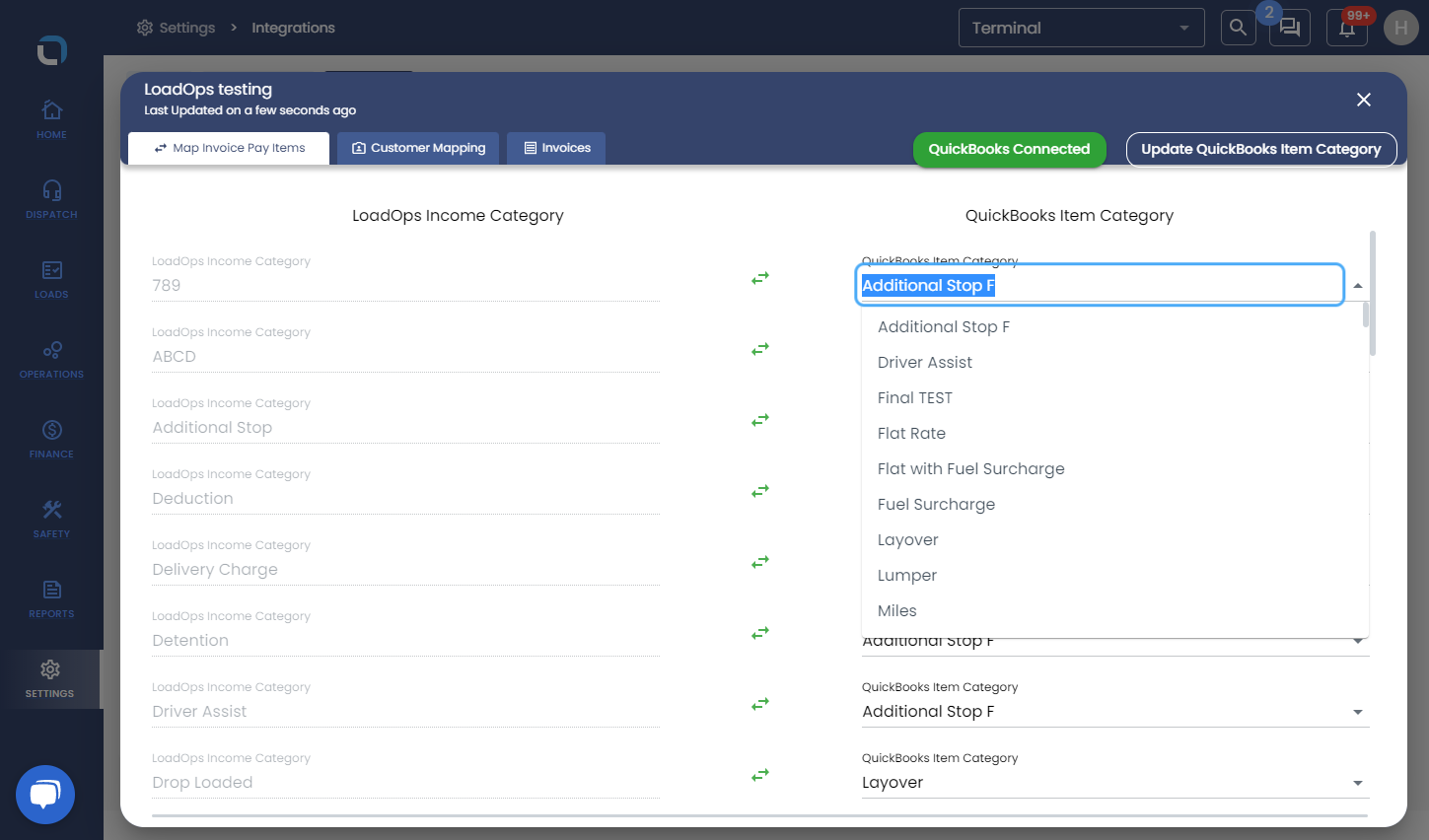Open Safety tools section
This screenshot has height=840, width=1429.
[51, 519]
